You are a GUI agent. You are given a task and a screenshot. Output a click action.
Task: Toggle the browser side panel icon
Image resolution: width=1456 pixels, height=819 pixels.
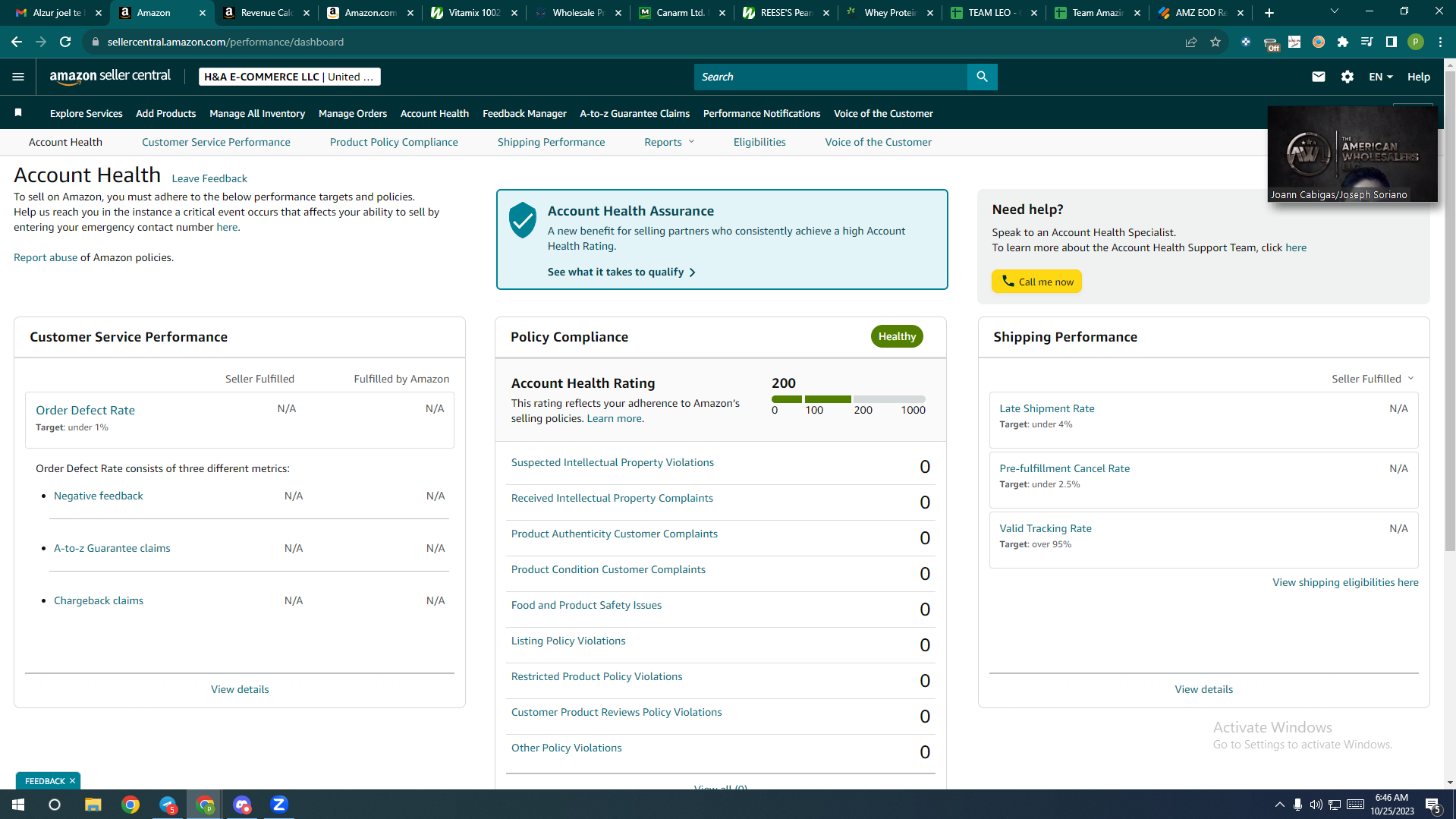click(1392, 42)
